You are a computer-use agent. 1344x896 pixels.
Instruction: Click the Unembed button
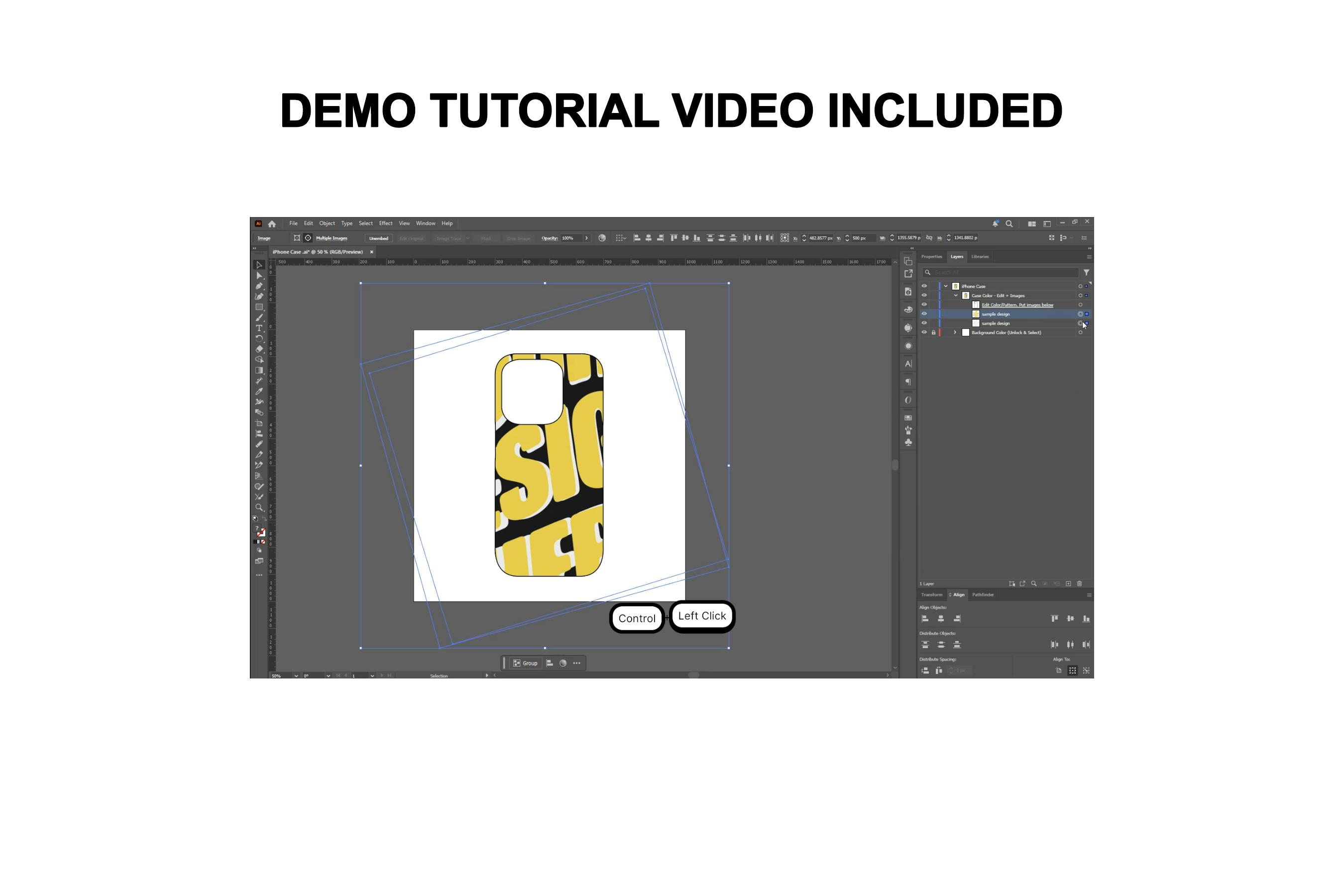point(378,238)
